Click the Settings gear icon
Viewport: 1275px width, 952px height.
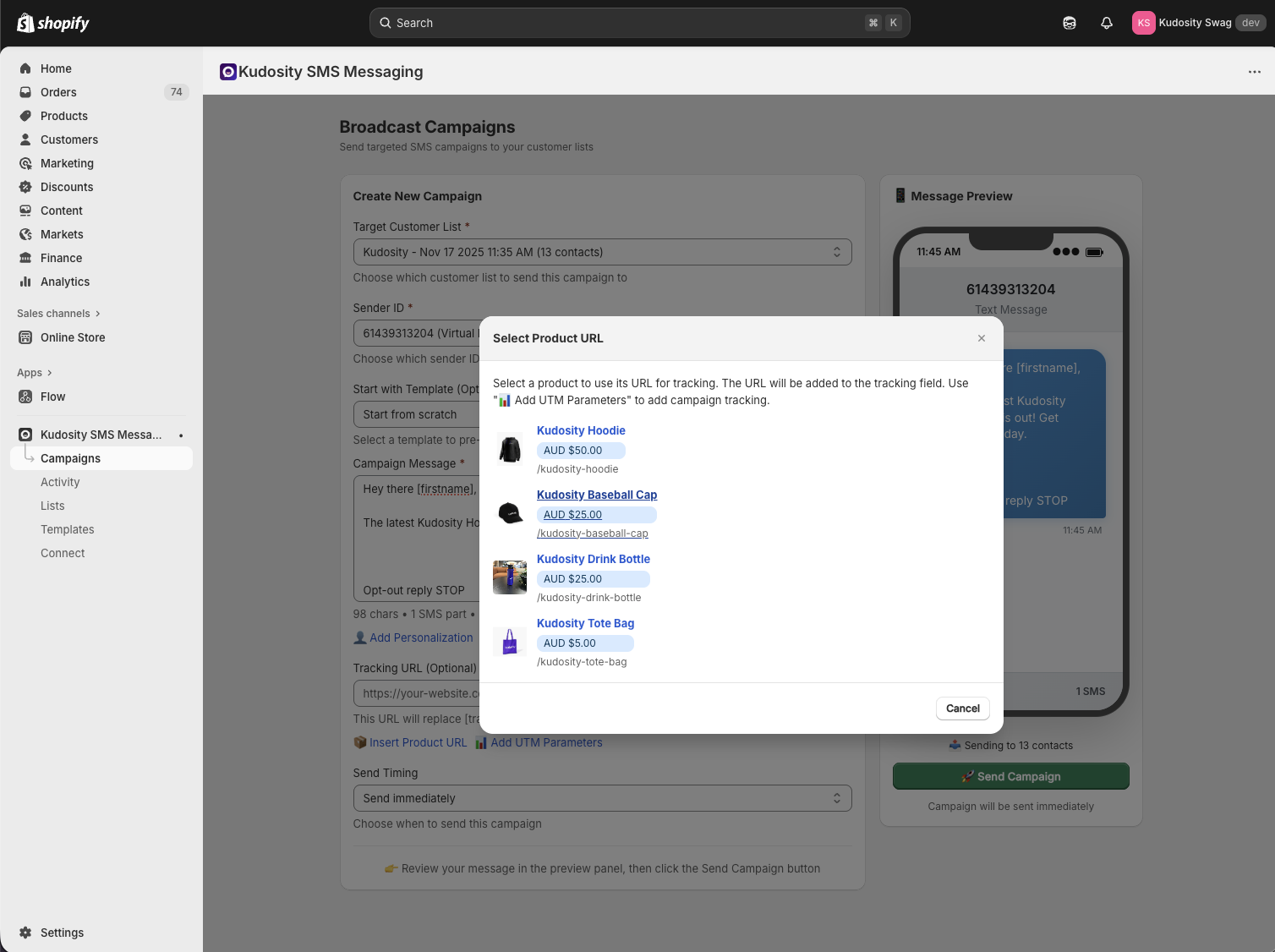(x=25, y=933)
